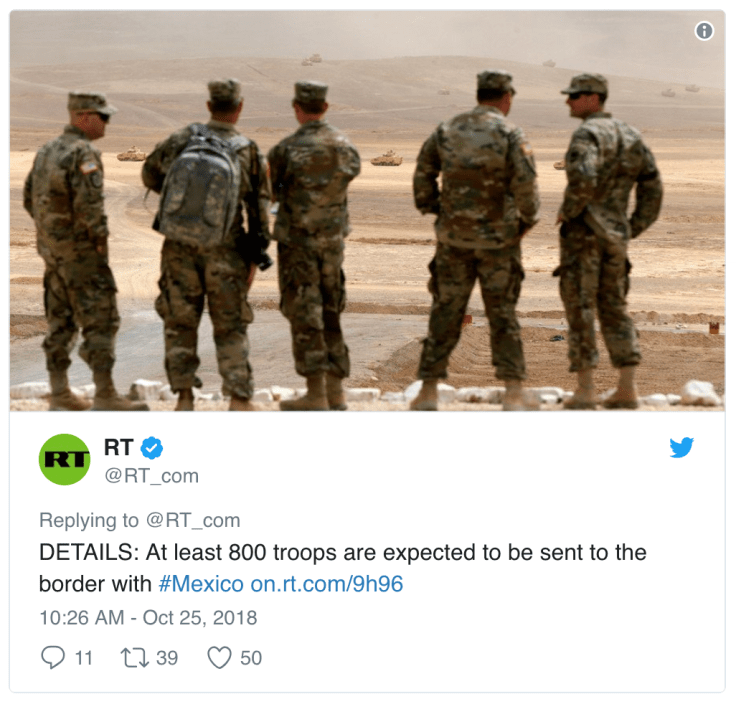Click the retweet count 39
The width and height of the screenshot is (736, 704).
pyautogui.click(x=167, y=658)
